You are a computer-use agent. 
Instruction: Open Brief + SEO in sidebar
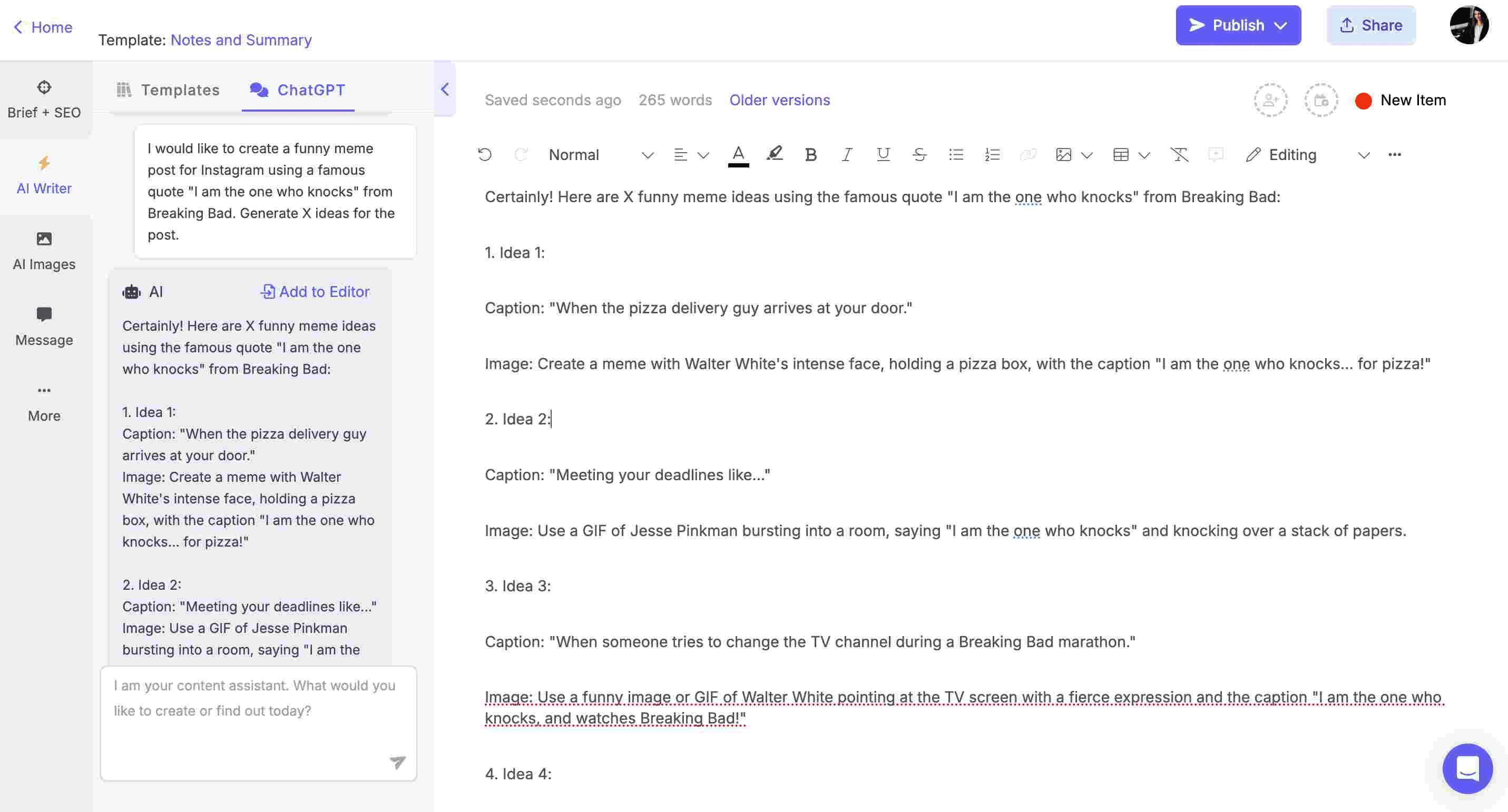[44, 100]
